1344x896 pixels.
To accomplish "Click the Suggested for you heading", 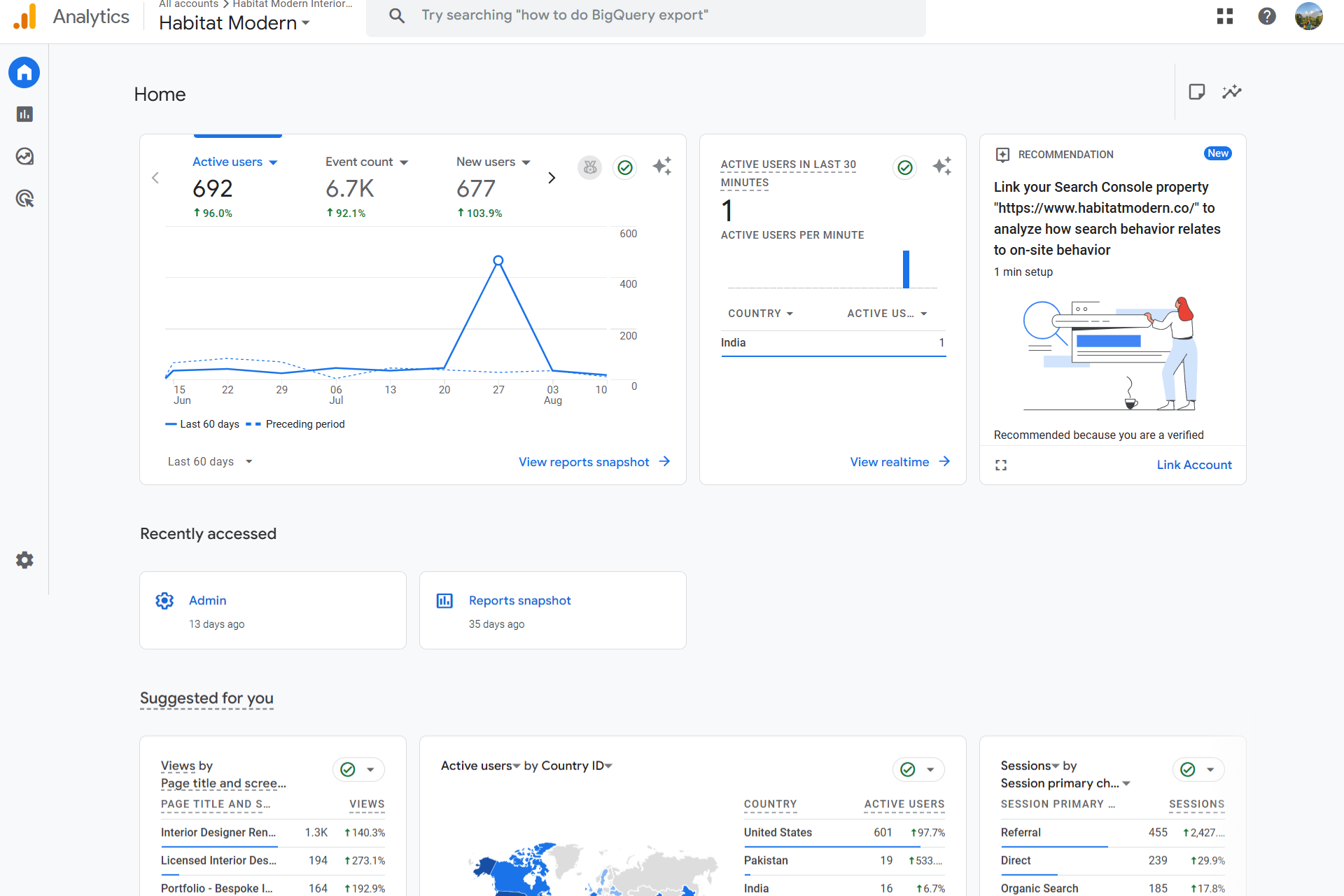I will 206,699.
